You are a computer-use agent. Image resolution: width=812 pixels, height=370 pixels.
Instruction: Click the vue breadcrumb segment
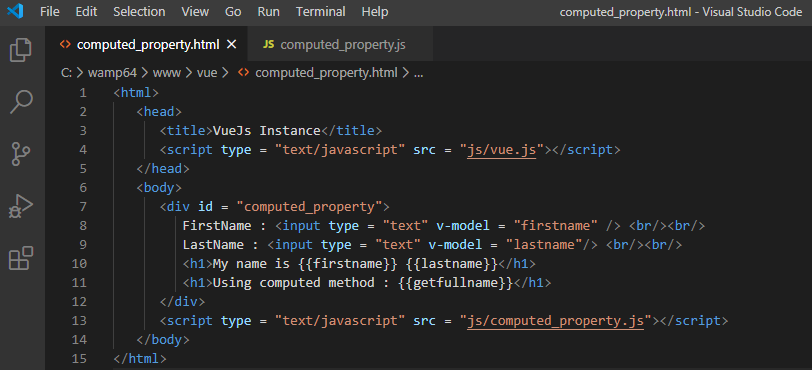pyautogui.click(x=207, y=73)
